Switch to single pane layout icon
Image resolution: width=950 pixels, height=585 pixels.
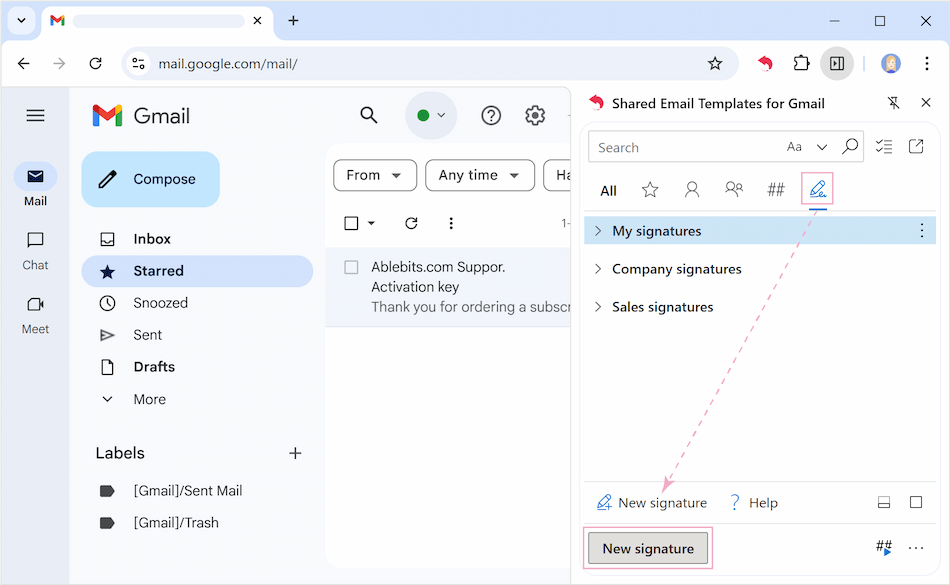[x=916, y=502]
